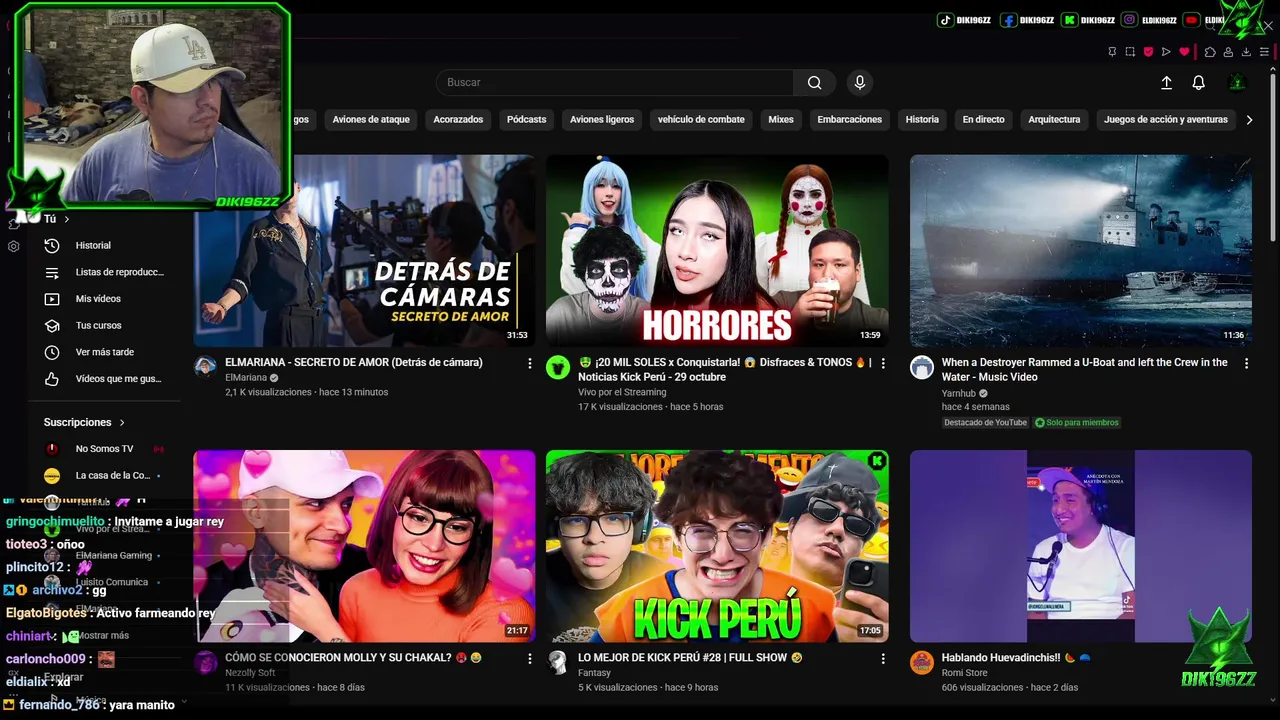Image resolution: width=1280 pixels, height=720 pixels.
Task: Open options menu for Lo Mejor de Kick Perú video
Action: point(882,659)
